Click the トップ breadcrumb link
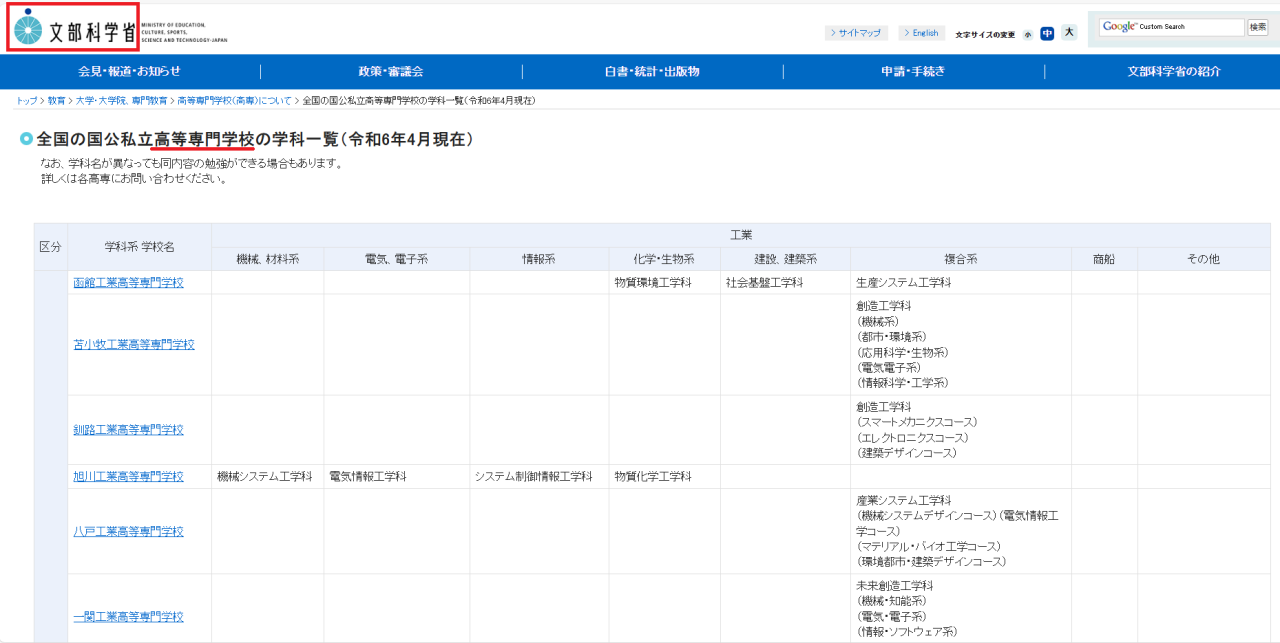 [x=26, y=101]
